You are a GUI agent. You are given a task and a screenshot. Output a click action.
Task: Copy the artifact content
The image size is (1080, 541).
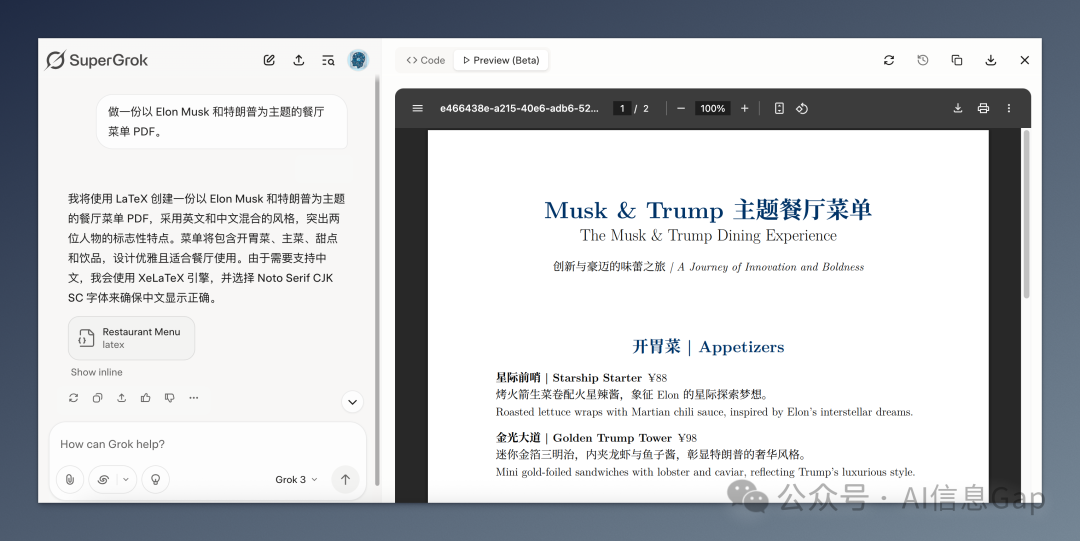(x=957, y=61)
